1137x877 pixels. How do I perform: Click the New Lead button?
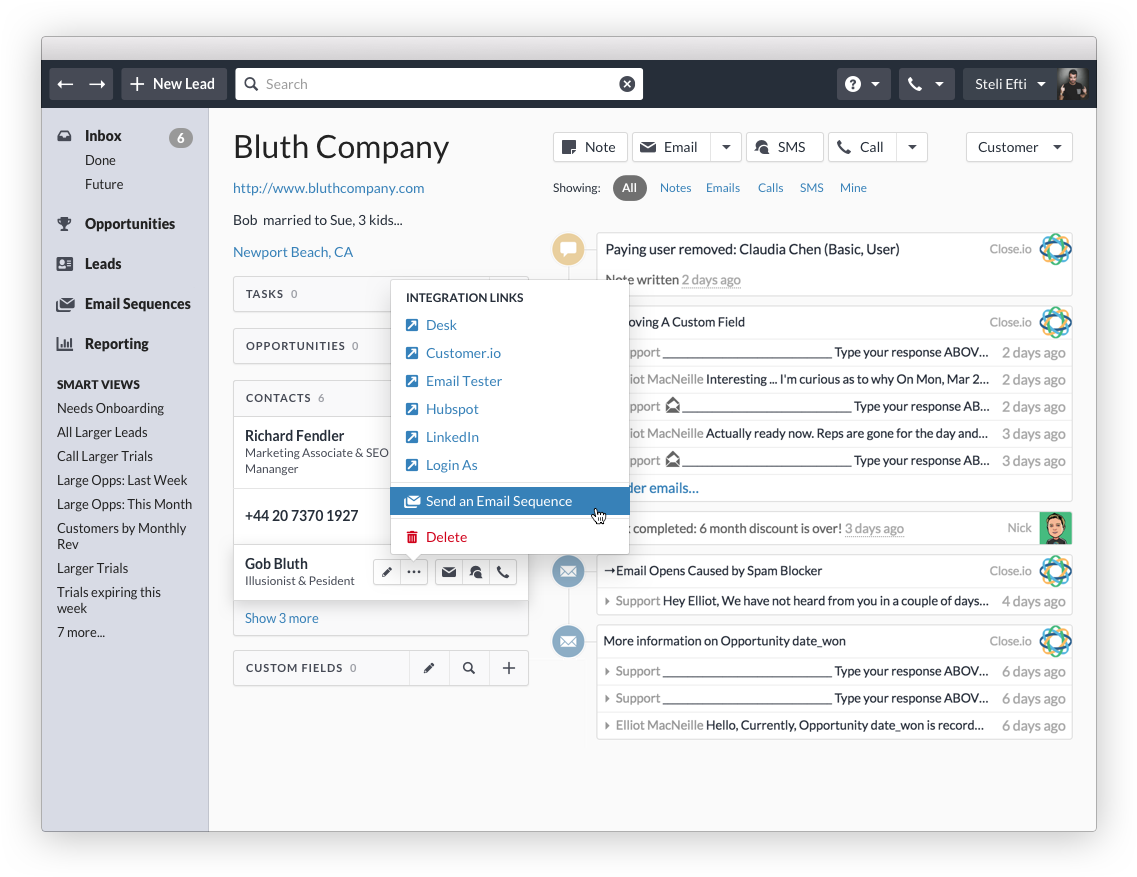[x=173, y=84]
